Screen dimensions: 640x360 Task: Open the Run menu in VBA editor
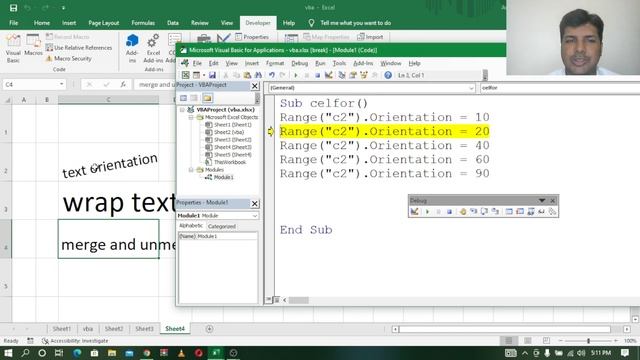tap(320, 63)
